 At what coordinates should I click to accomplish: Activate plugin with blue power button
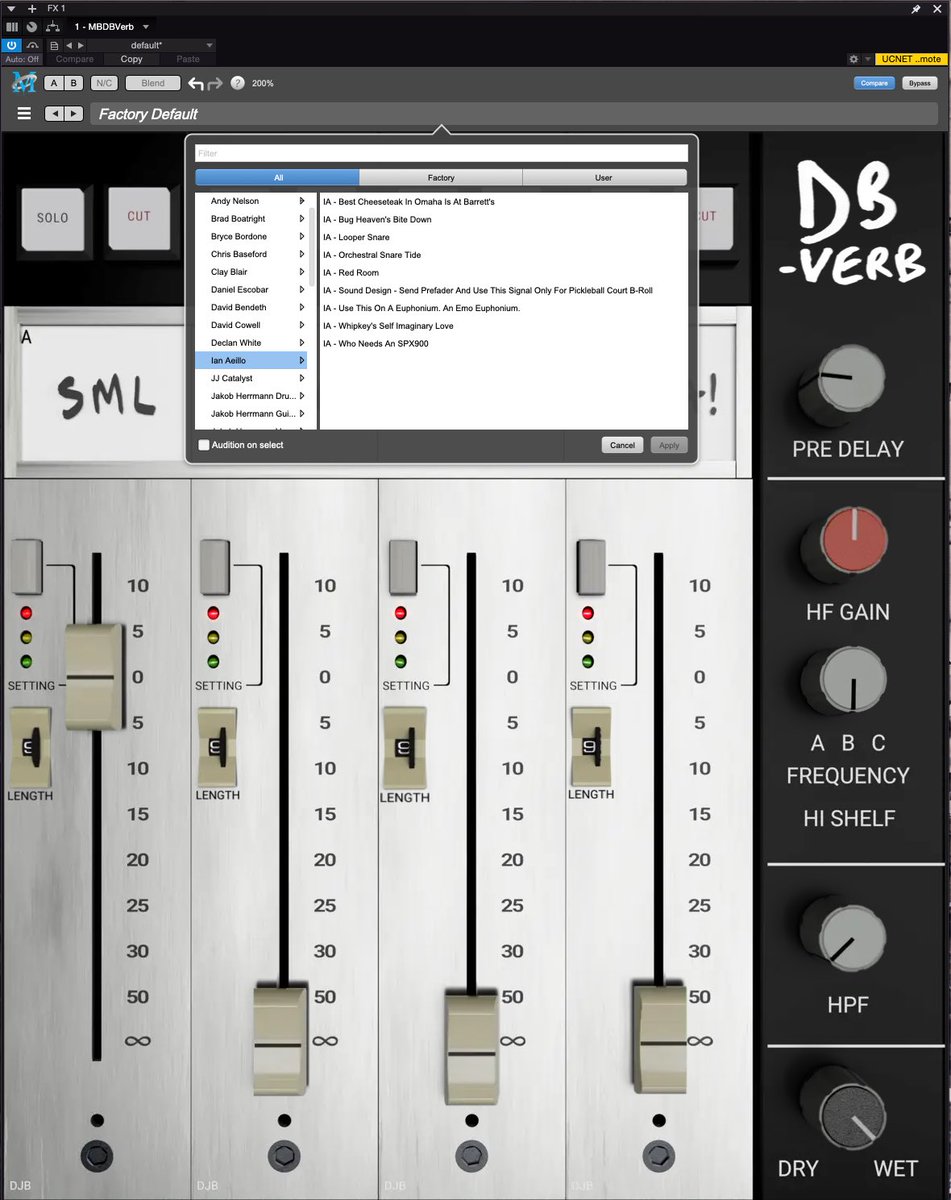tap(12, 45)
